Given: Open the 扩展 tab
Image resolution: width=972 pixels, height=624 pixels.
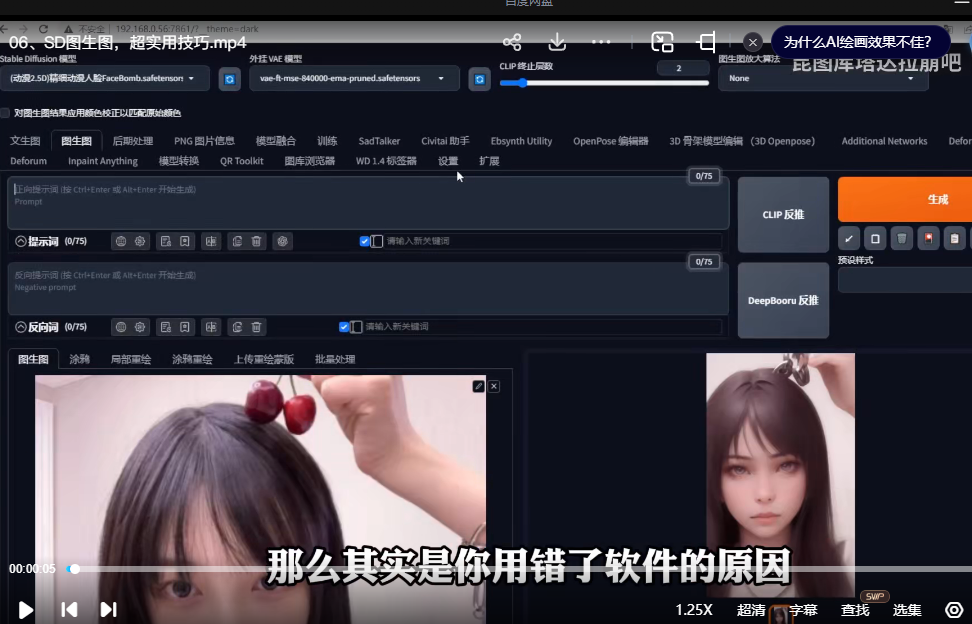Looking at the screenshot, I should pos(489,161).
